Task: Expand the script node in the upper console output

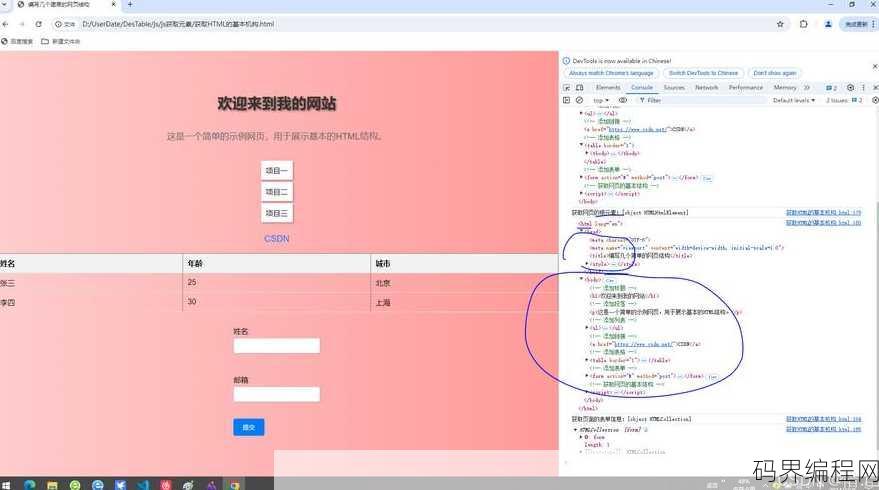Action: pyautogui.click(x=581, y=193)
